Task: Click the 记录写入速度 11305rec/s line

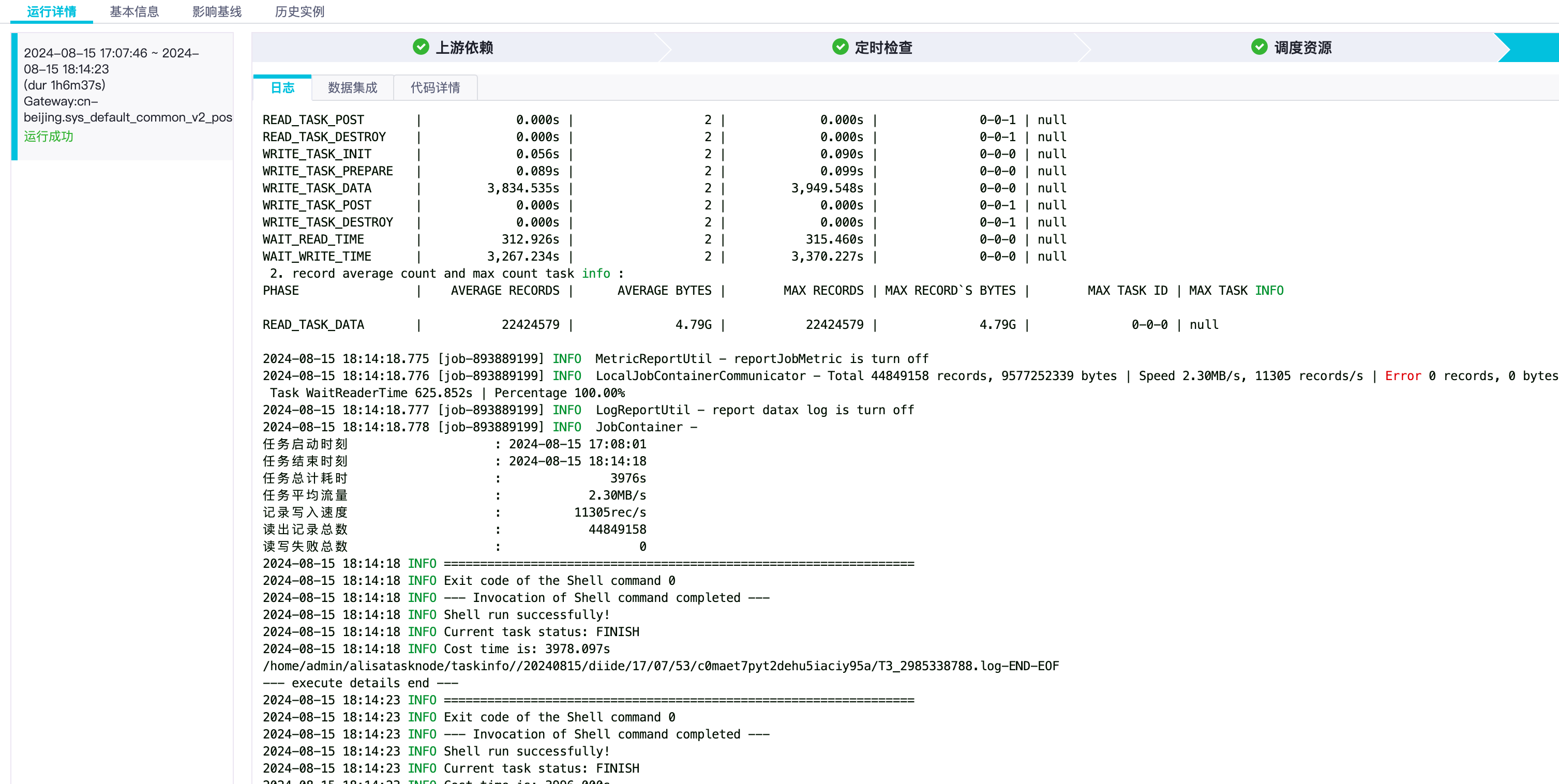Action: pos(455,512)
